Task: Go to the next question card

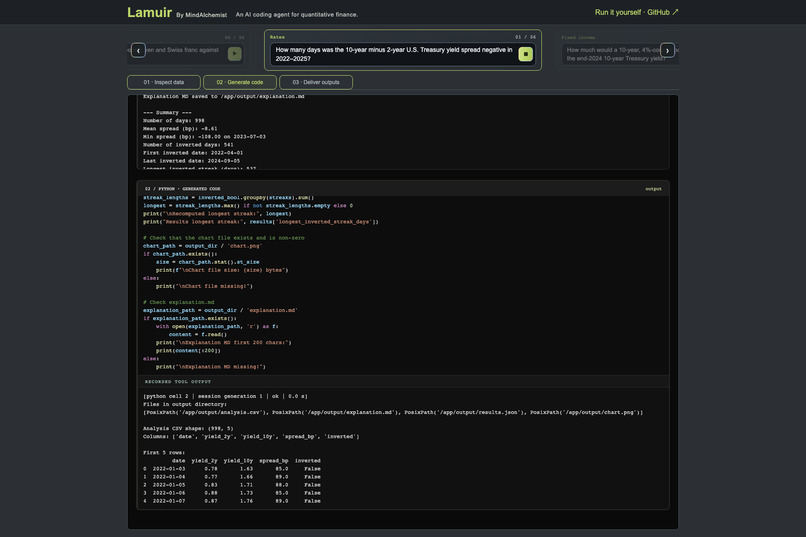Action: click(x=667, y=50)
